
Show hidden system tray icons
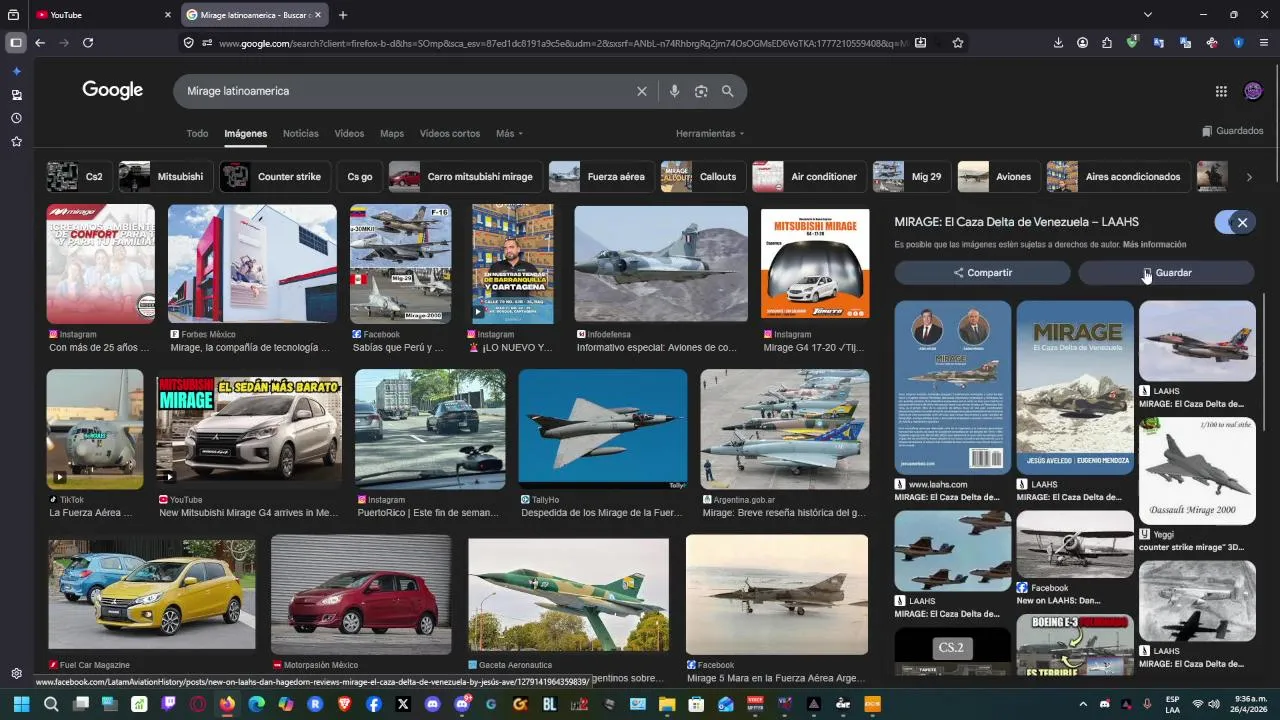pyautogui.click(x=1083, y=704)
